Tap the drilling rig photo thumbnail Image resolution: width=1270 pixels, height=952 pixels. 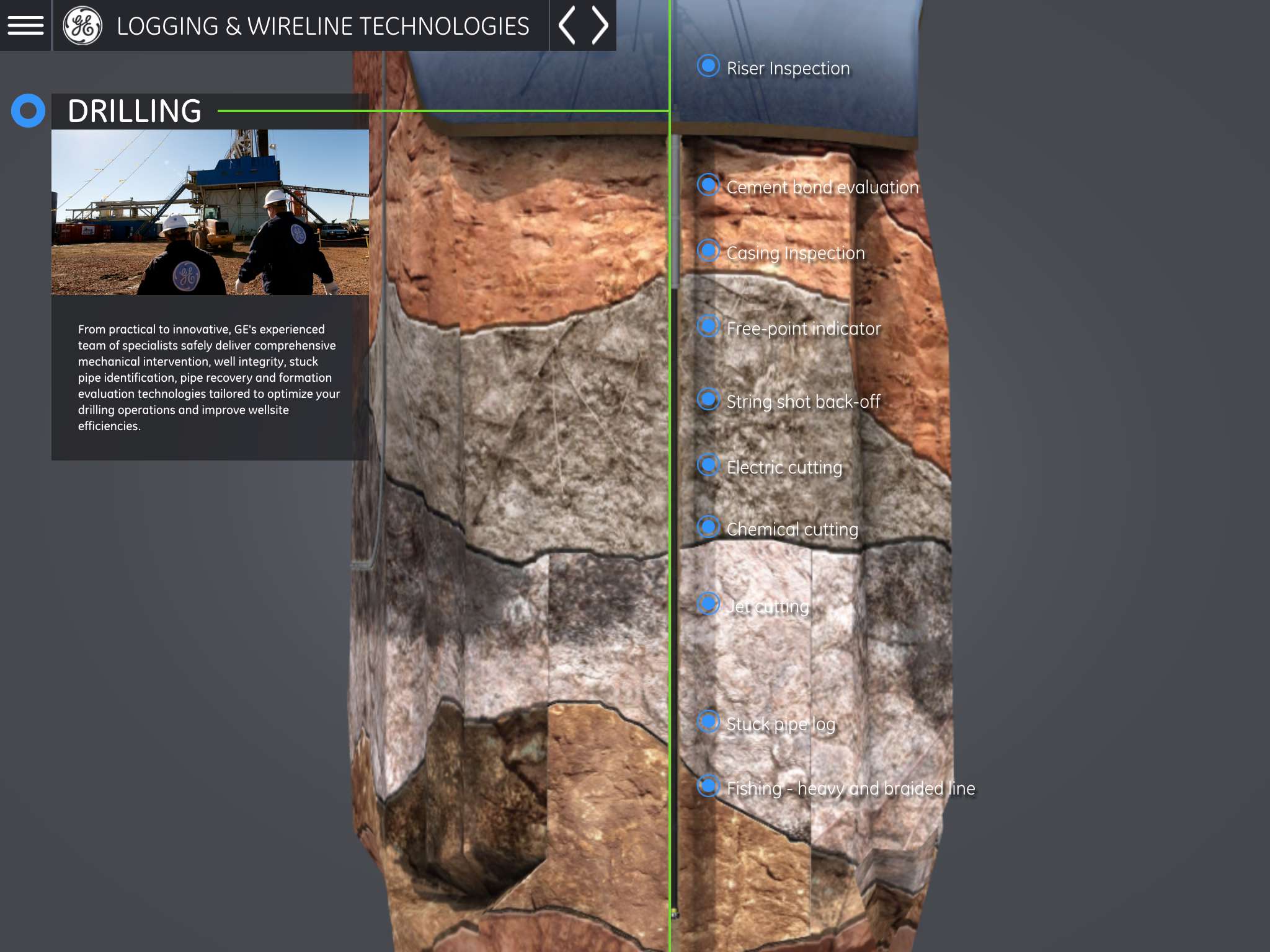210,212
